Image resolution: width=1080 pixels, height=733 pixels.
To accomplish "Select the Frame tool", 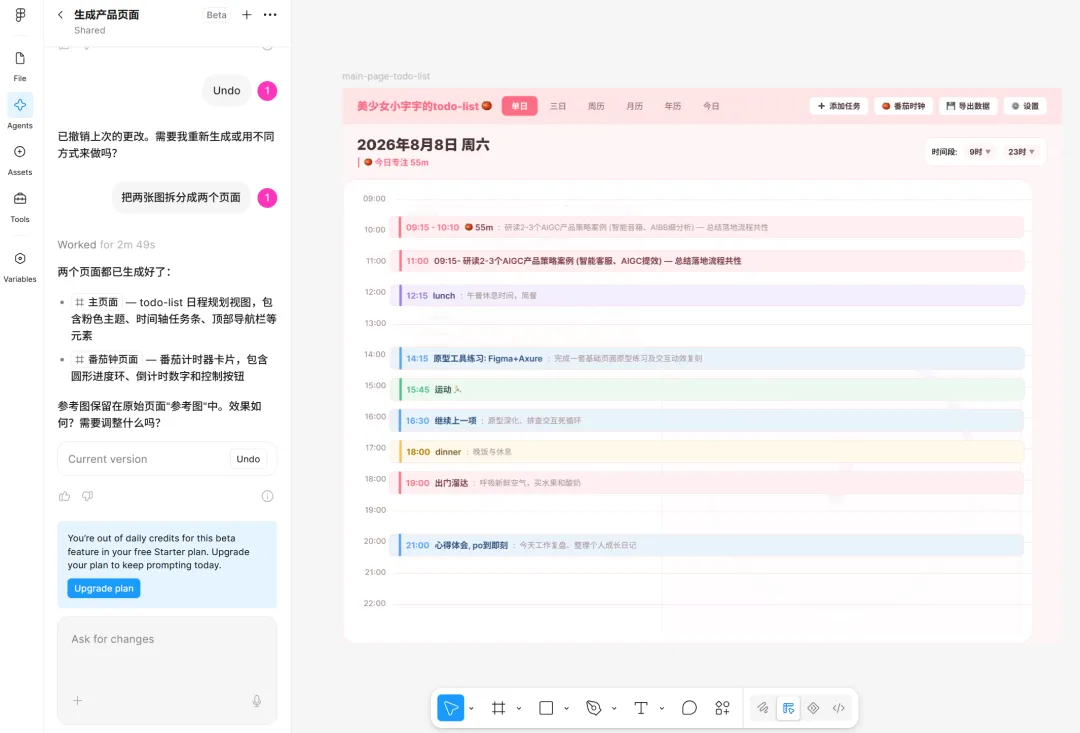I will [499, 708].
